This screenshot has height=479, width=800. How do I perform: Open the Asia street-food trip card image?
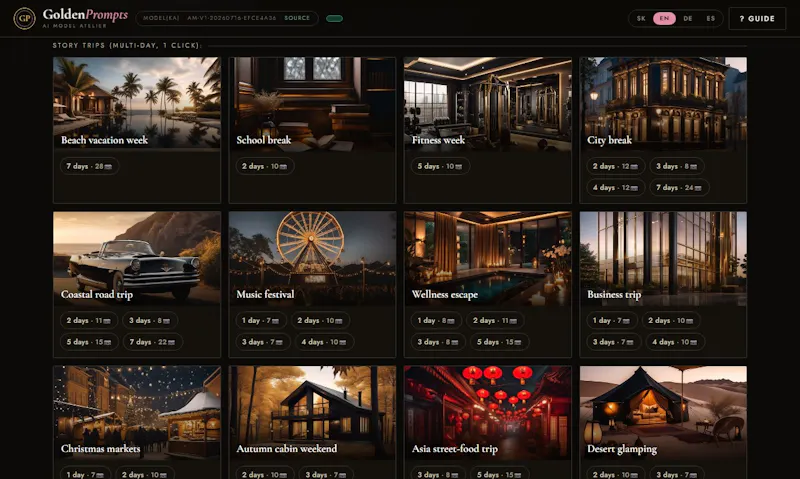[x=488, y=412]
